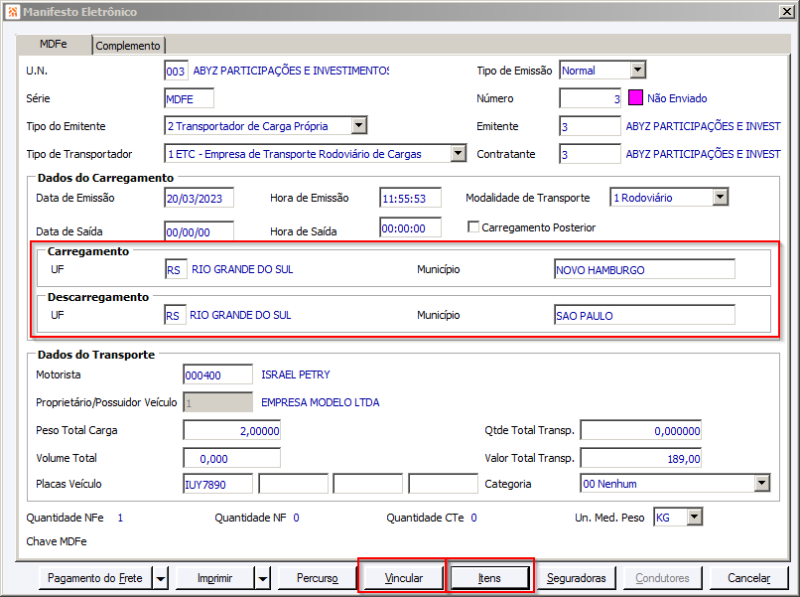Click the magenta Não Enviado status swatch
Image resolution: width=800 pixels, height=597 pixels.
635,97
